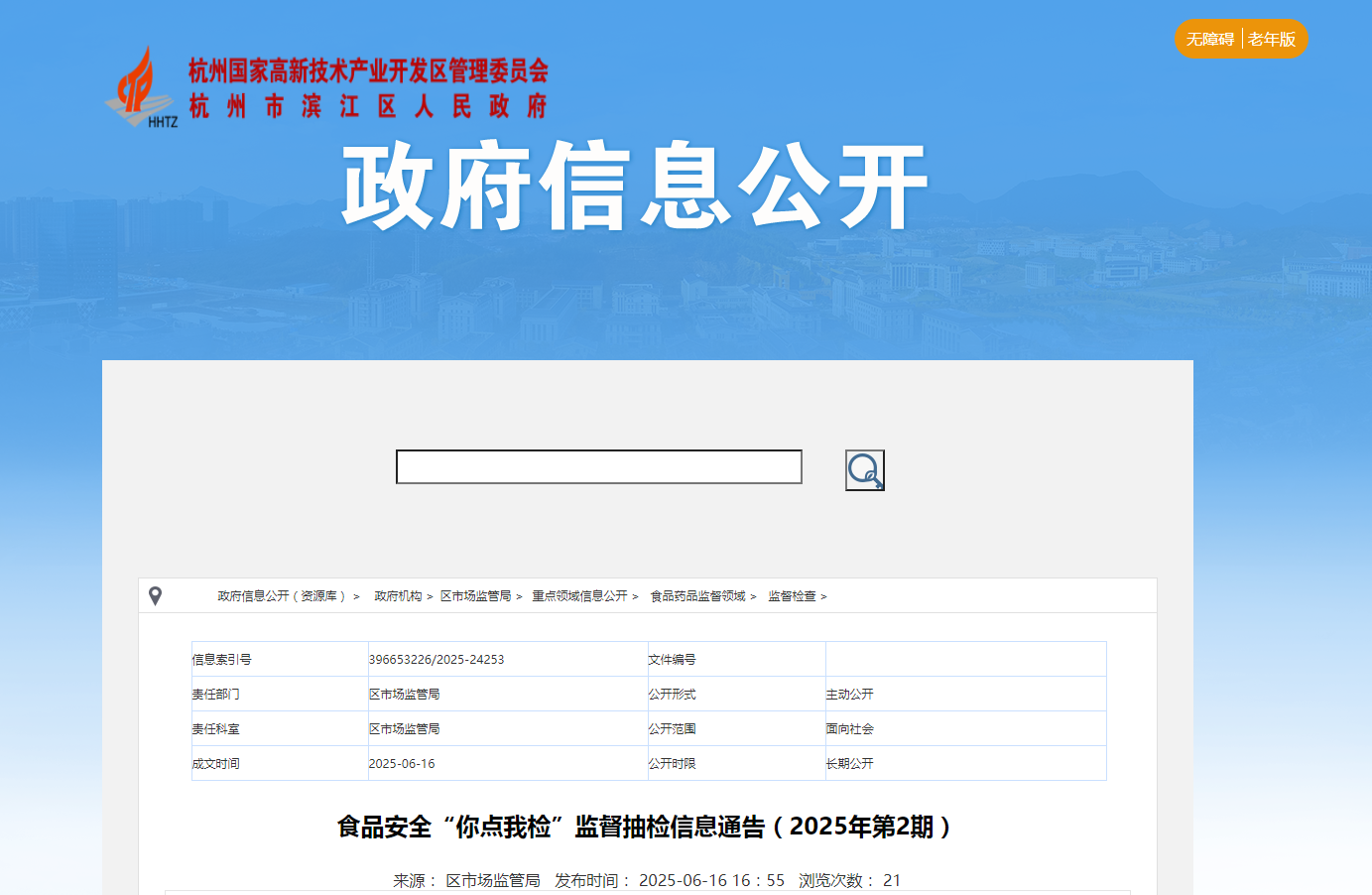Click the 公开时限 label cell
The width and height of the screenshot is (1372, 895).
click(736, 764)
